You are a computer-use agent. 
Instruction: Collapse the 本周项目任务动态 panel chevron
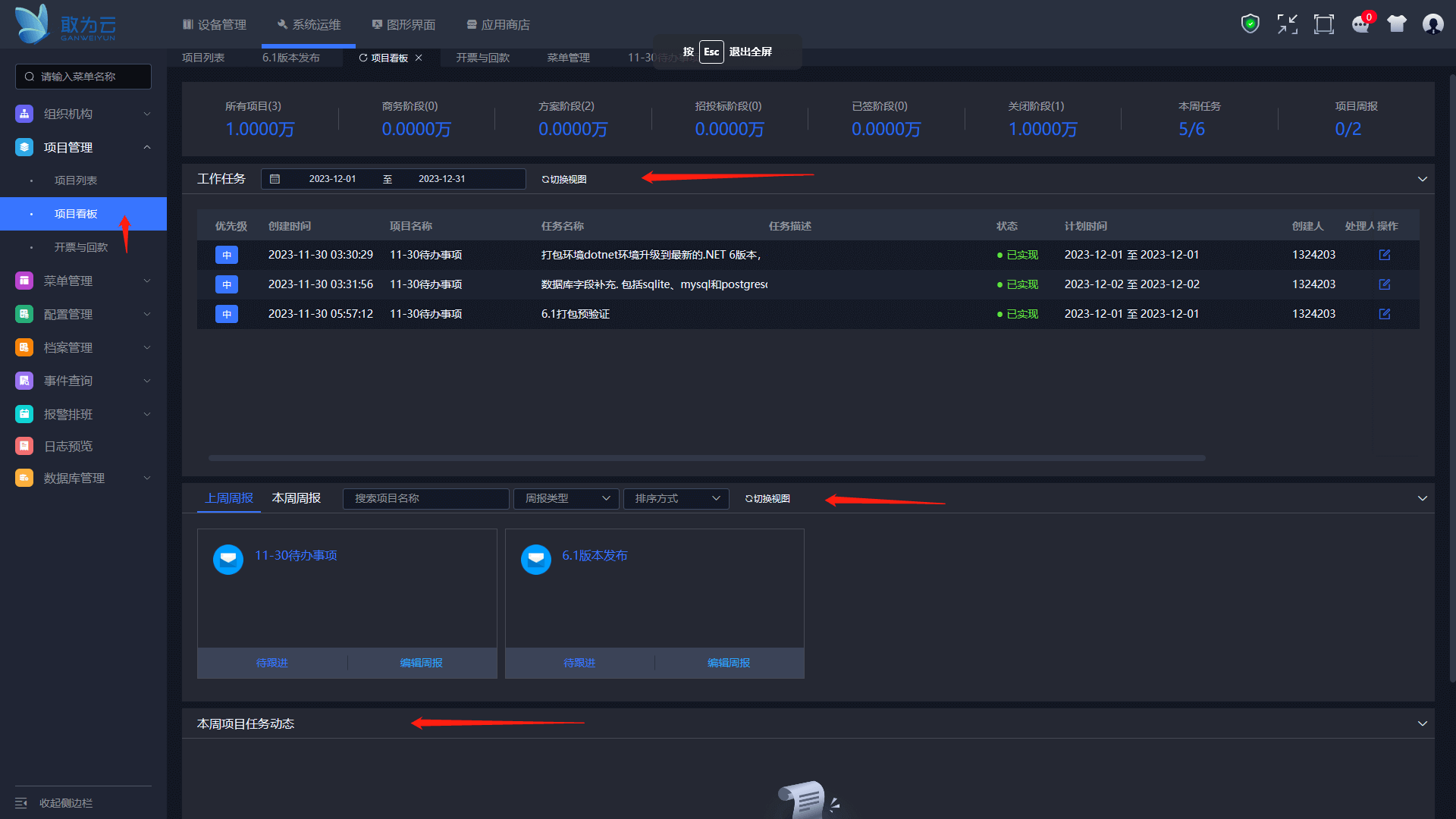[x=1422, y=723]
